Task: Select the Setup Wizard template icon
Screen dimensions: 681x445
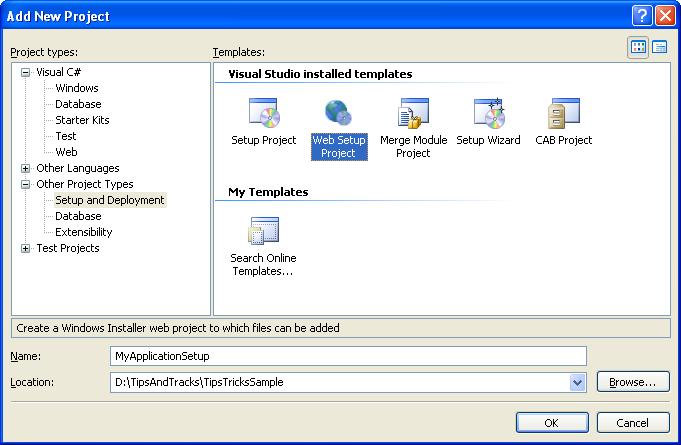Action: tap(489, 113)
